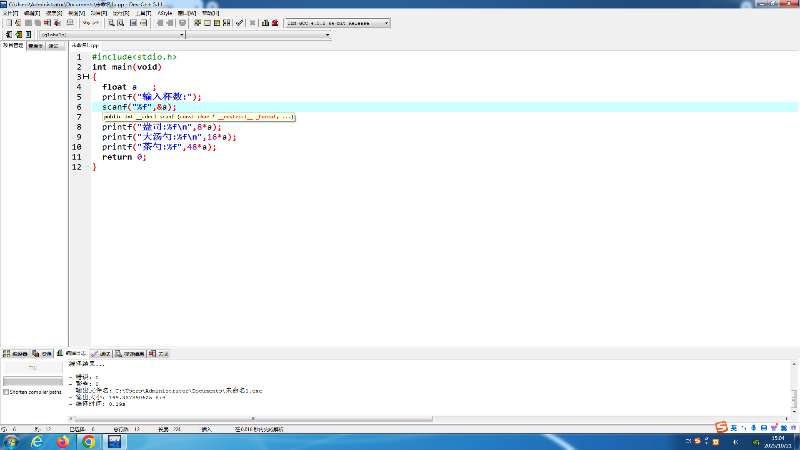The height and width of the screenshot is (450, 800).
Task: Click the Save file toolbar icon
Action: coord(29,23)
